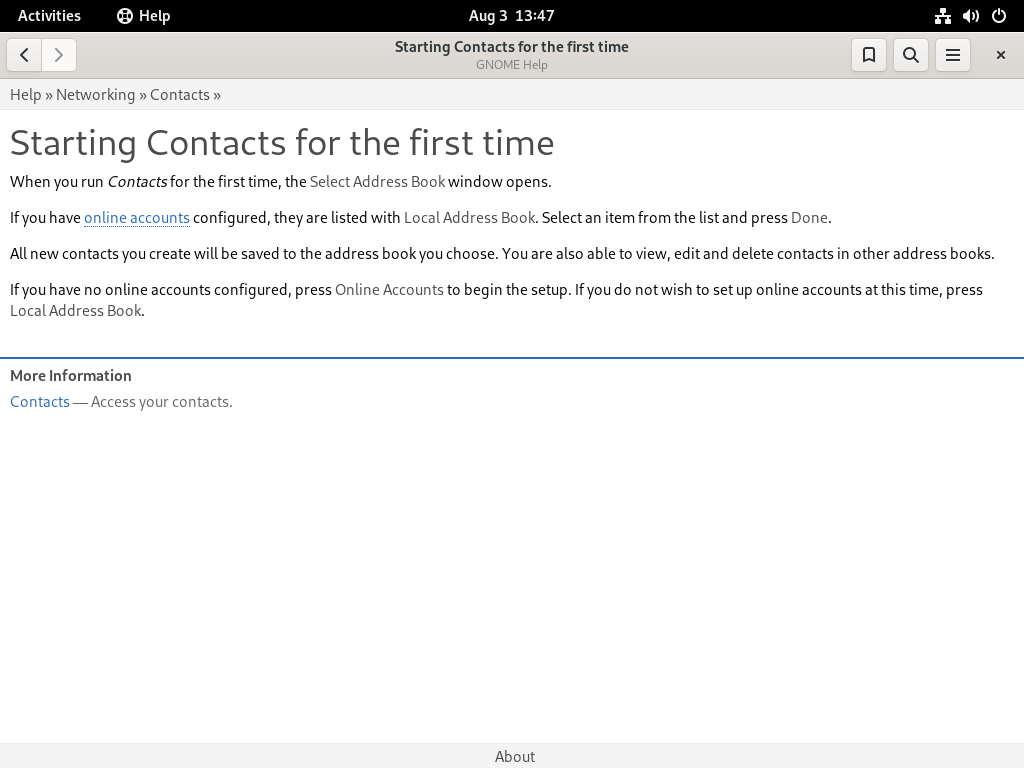
Task: Open the volume indicator in top bar
Action: 970,16
